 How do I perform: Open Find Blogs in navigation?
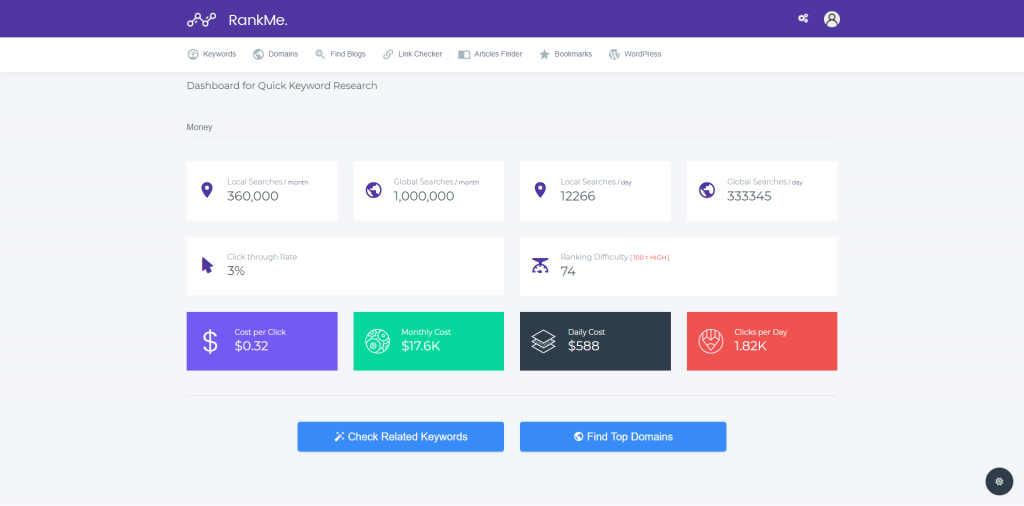[x=340, y=54]
